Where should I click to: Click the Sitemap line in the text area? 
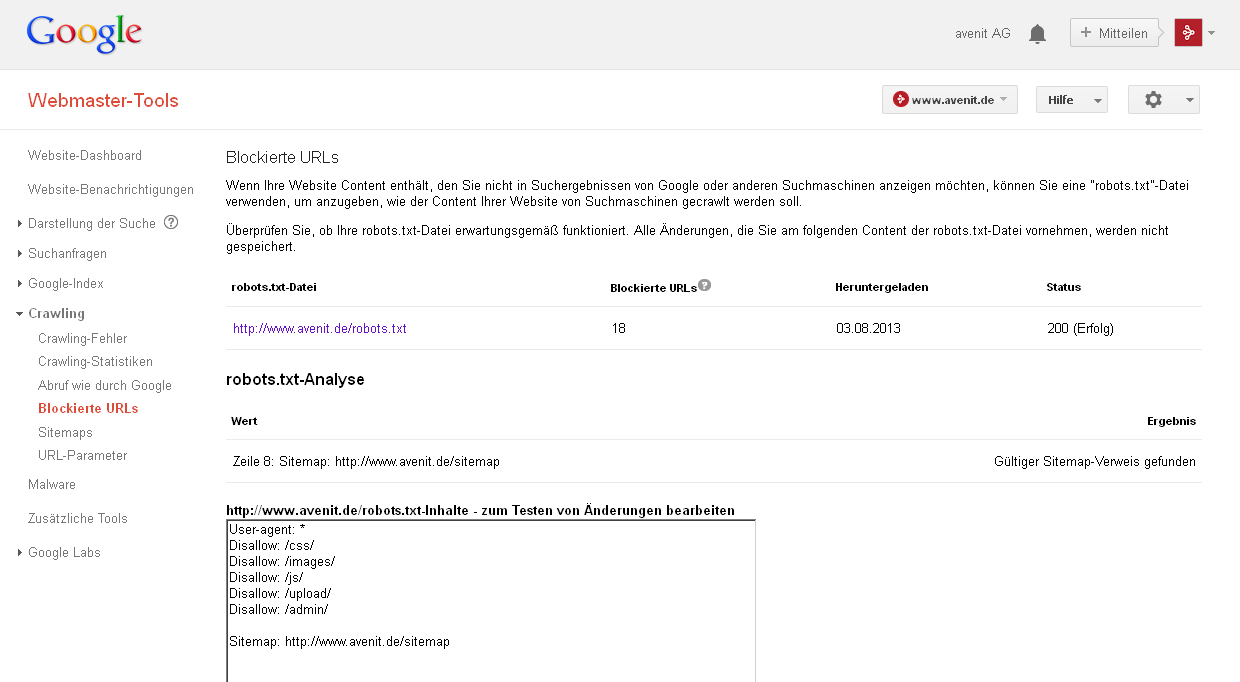(x=340, y=641)
